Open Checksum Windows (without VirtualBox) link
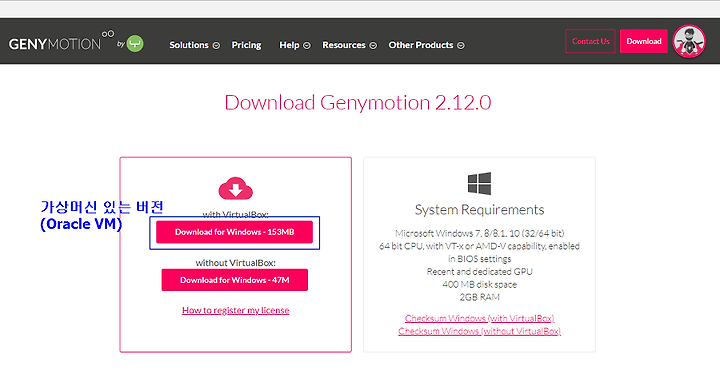Screen dimensions: 720x390 pos(479,331)
